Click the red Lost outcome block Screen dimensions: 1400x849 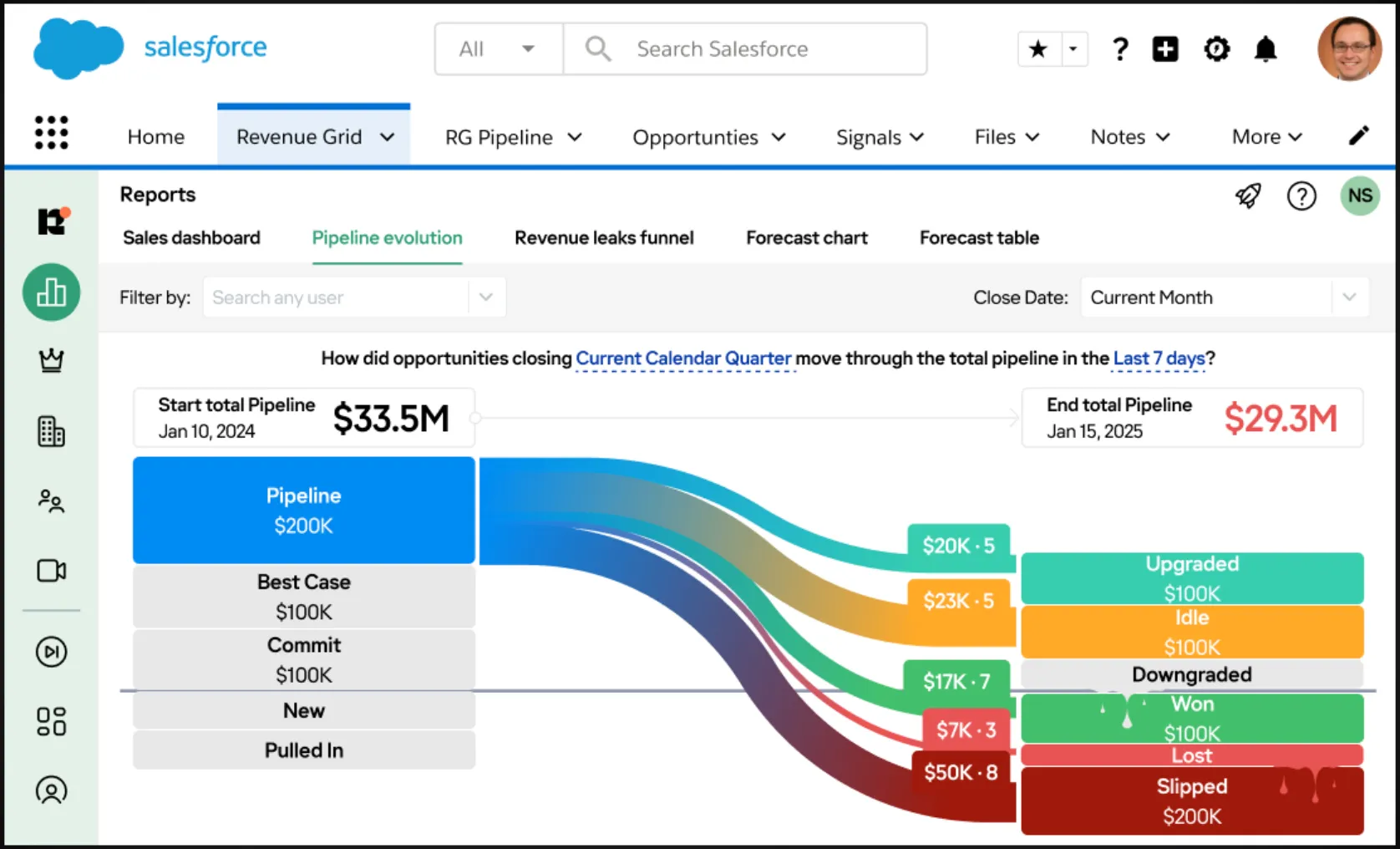pyautogui.click(x=1192, y=755)
